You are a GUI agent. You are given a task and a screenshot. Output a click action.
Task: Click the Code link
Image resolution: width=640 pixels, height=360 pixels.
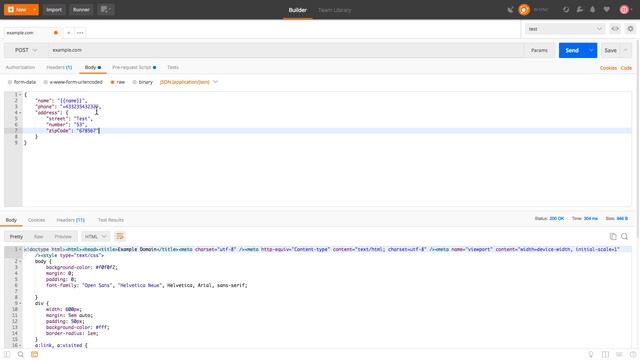click(626, 68)
